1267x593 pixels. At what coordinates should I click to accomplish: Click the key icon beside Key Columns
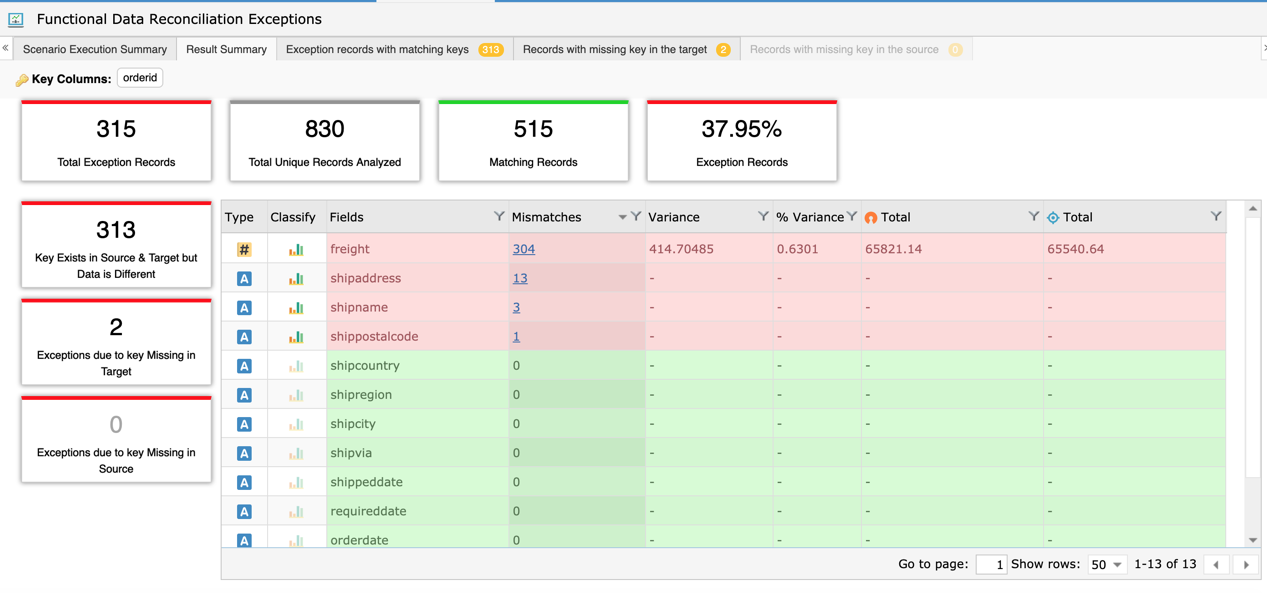coord(26,77)
